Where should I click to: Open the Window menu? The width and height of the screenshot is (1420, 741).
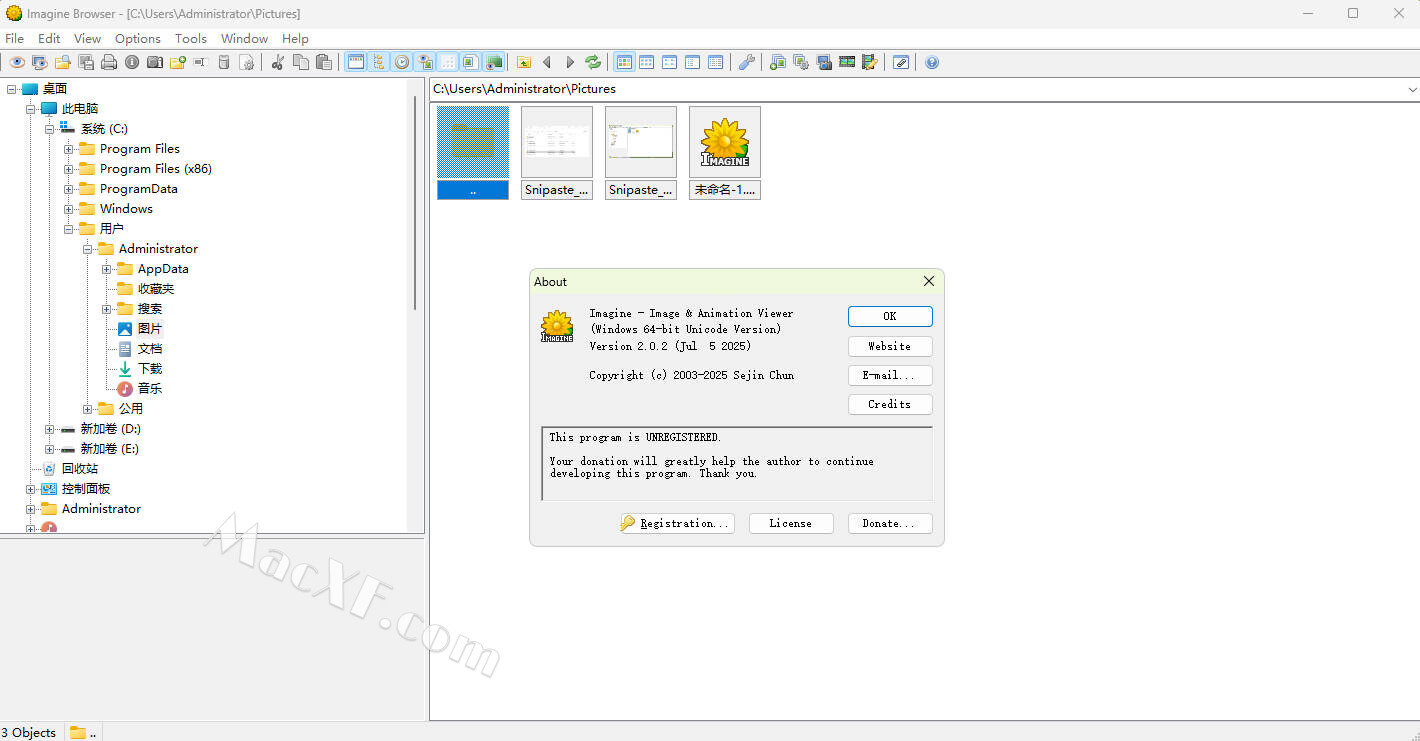pyautogui.click(x=245, y=38)
